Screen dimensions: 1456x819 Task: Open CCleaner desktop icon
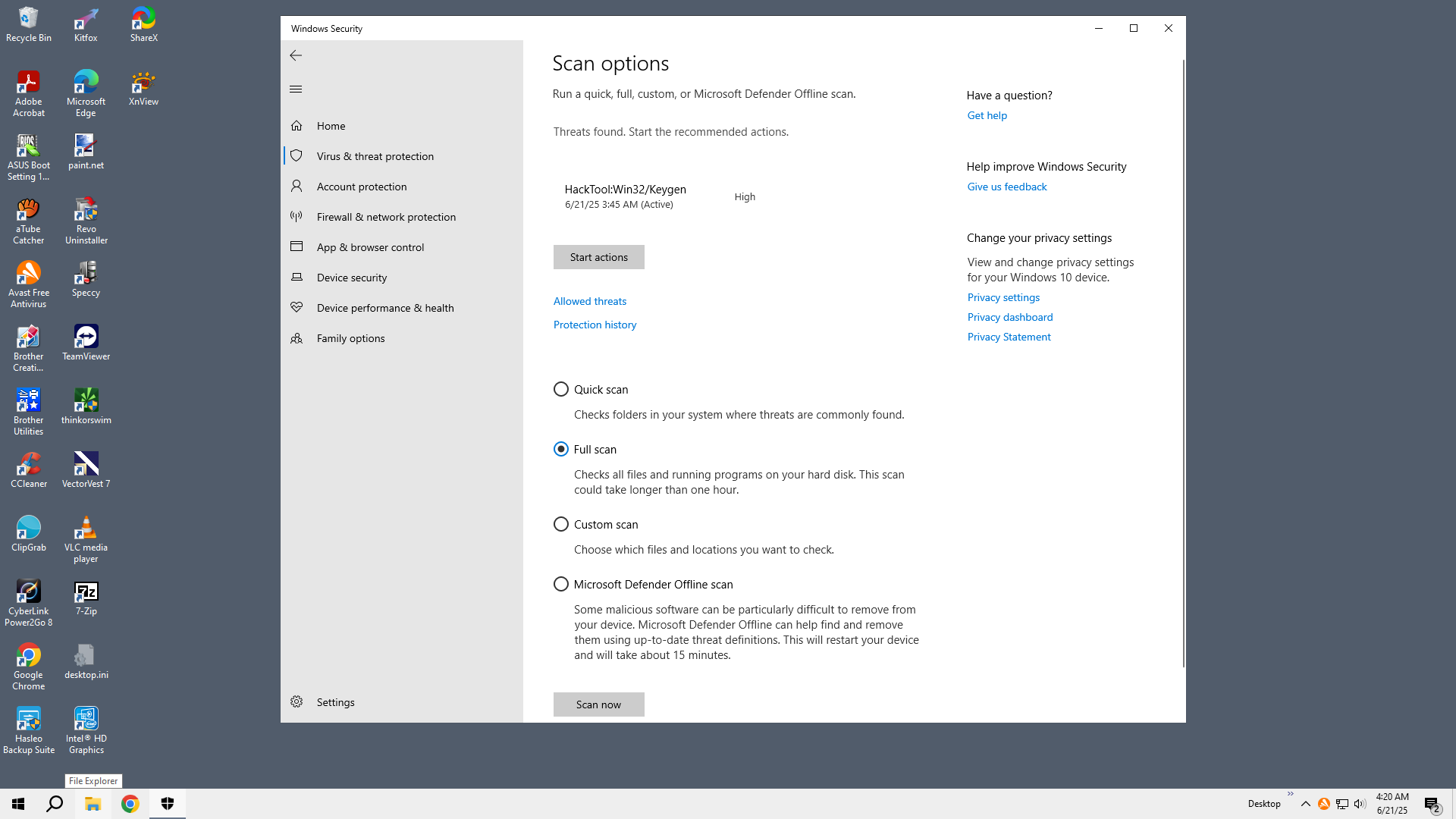(x=29, y=471)
